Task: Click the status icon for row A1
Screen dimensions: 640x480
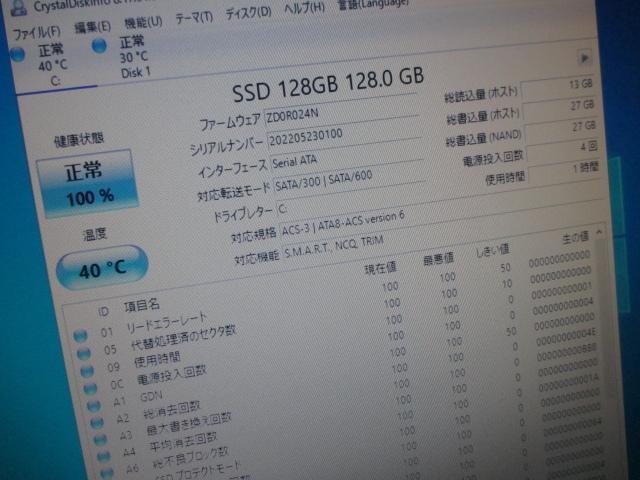Action: 93,406
